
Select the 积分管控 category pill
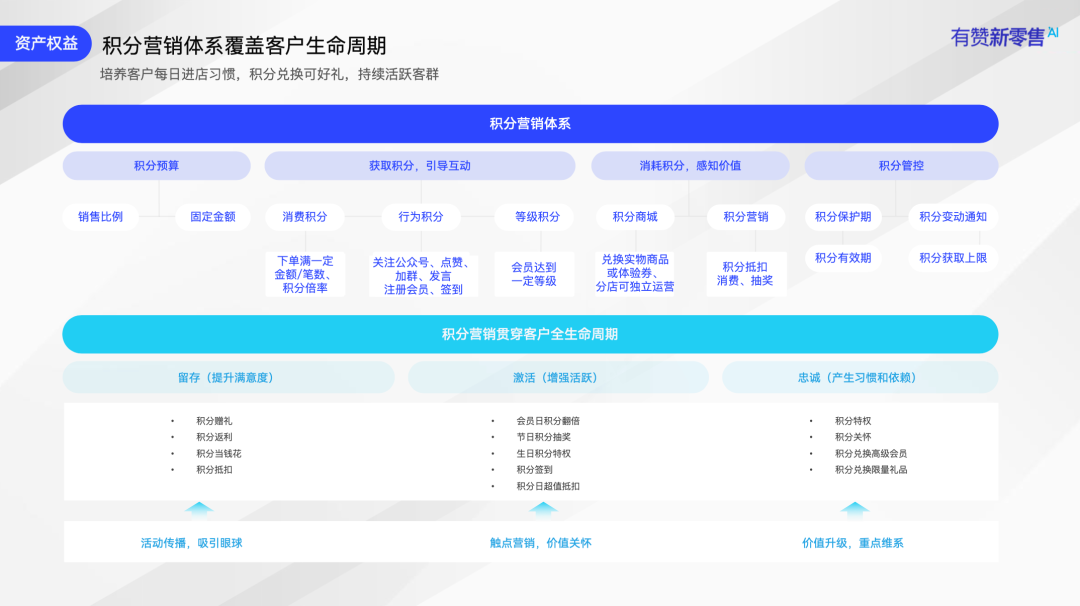click(x=901, y=166)
